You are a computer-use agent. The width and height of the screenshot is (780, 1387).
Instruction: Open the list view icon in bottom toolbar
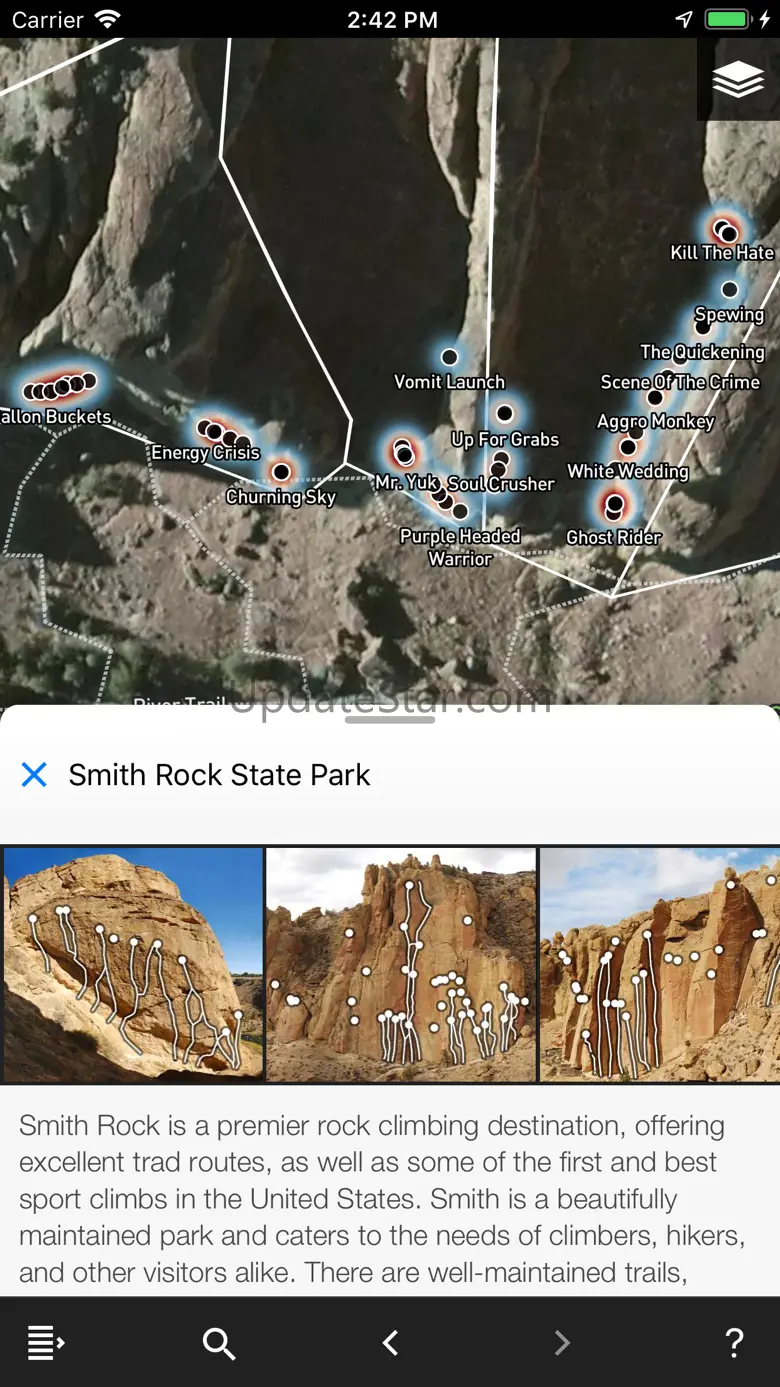(45, 1342)
